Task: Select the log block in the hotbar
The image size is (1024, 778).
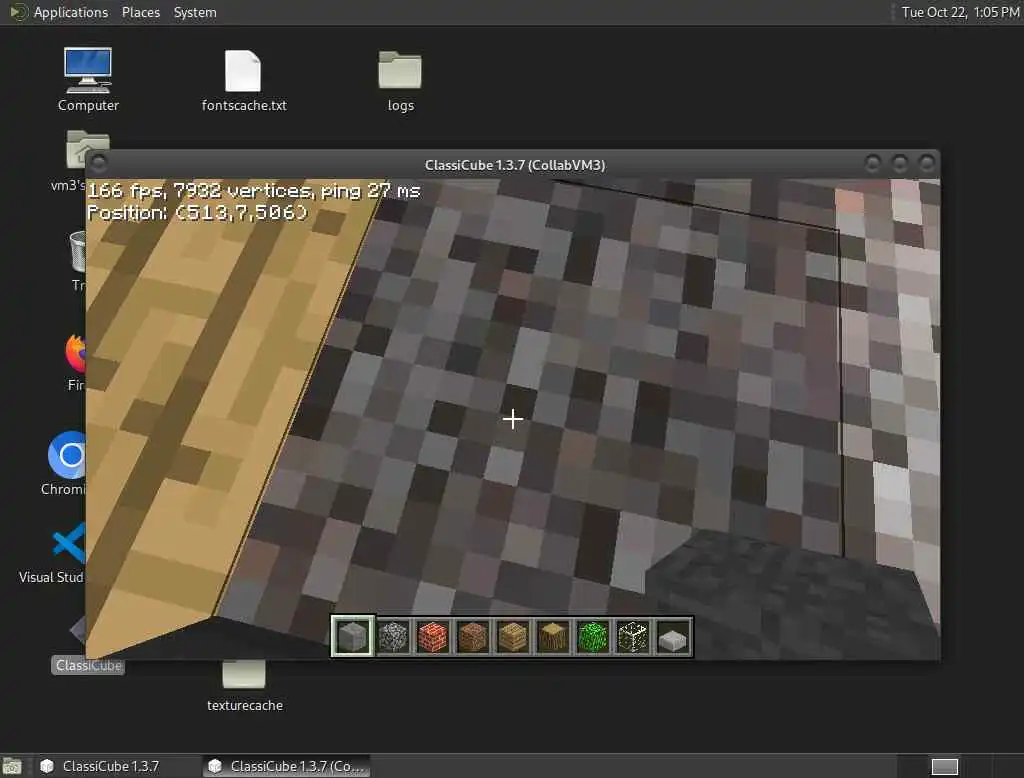Action: click(552, 636)
